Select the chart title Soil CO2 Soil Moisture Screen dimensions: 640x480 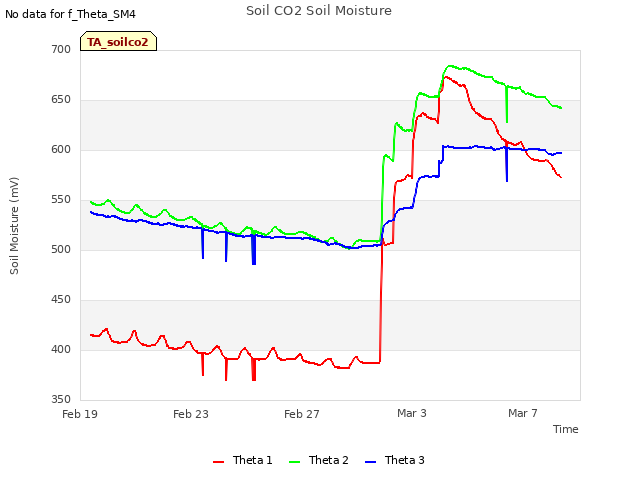click(319, 11)
